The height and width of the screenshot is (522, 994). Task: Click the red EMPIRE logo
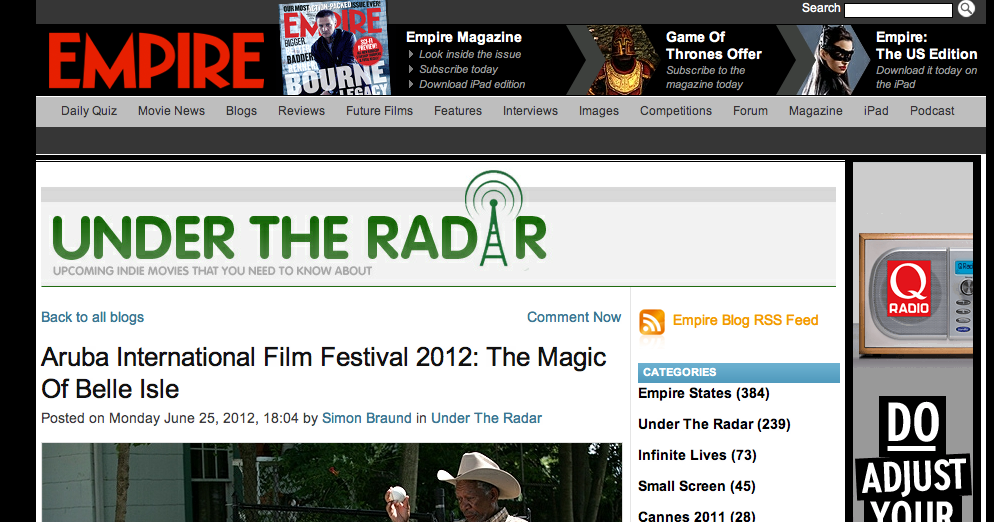pos(157,61)
